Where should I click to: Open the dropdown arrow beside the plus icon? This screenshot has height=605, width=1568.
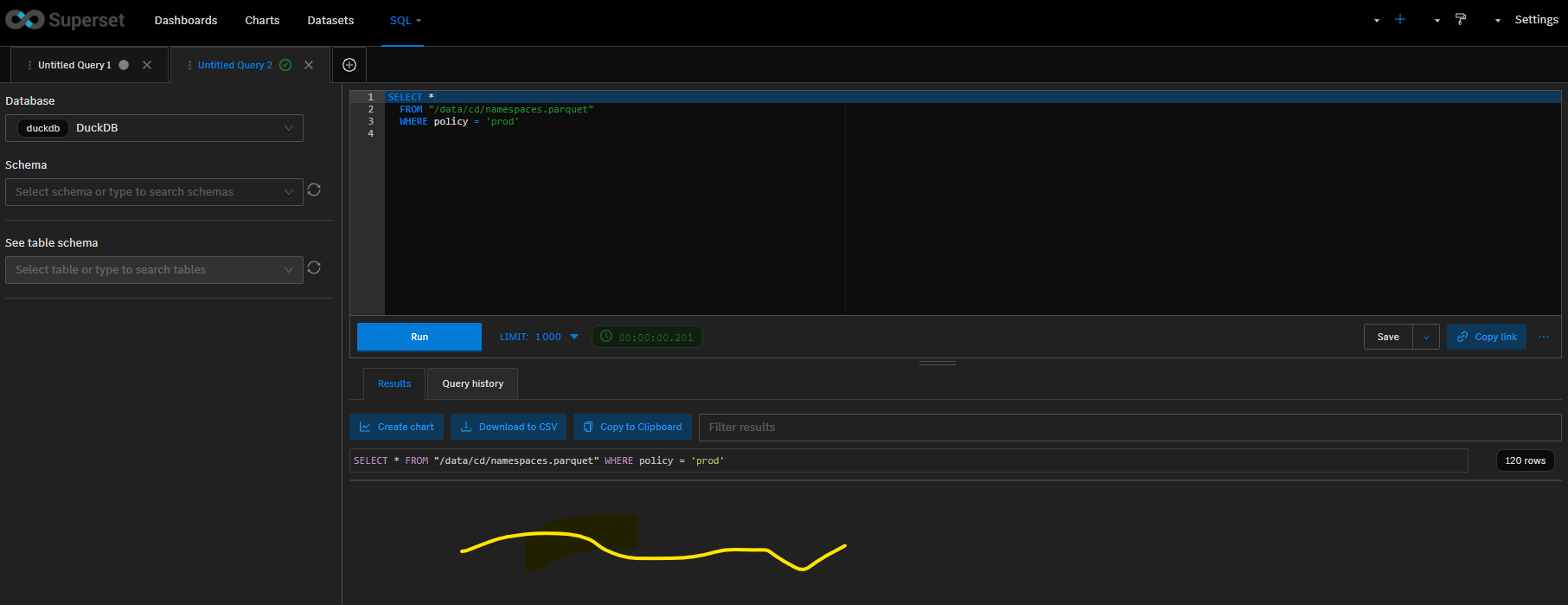click(1377, 20)
